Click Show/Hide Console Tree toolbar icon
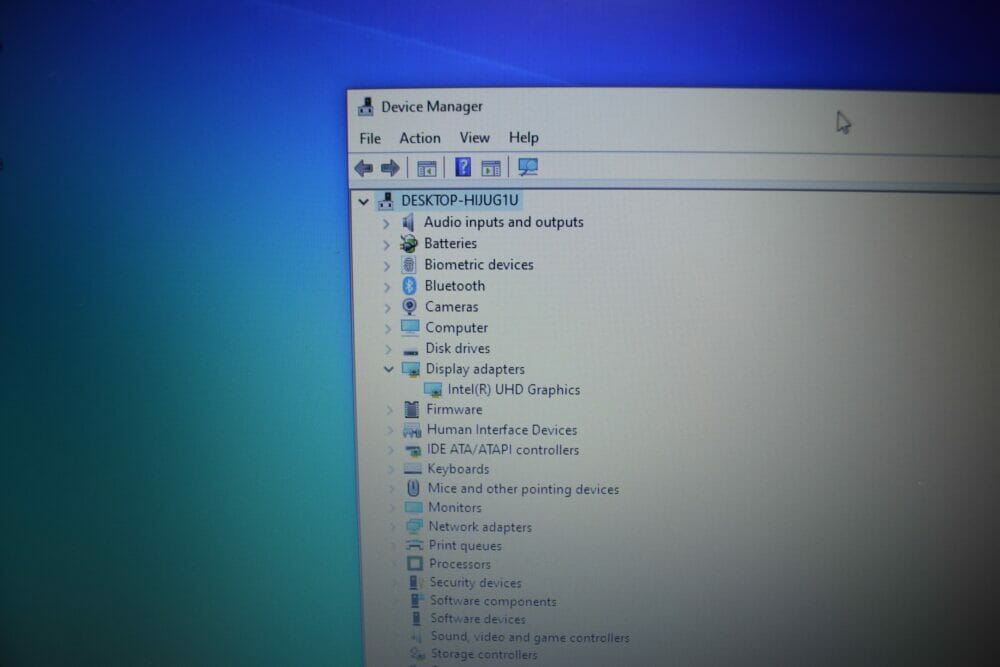Screen dimensions: 1000x667 (426, 168)
